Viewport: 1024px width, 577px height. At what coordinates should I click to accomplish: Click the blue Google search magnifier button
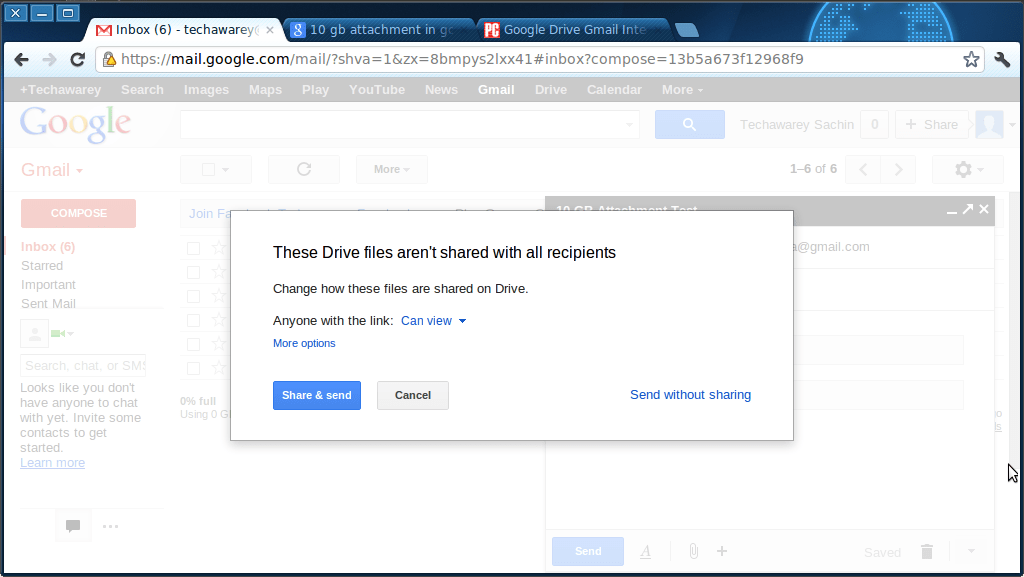point(690,124)
